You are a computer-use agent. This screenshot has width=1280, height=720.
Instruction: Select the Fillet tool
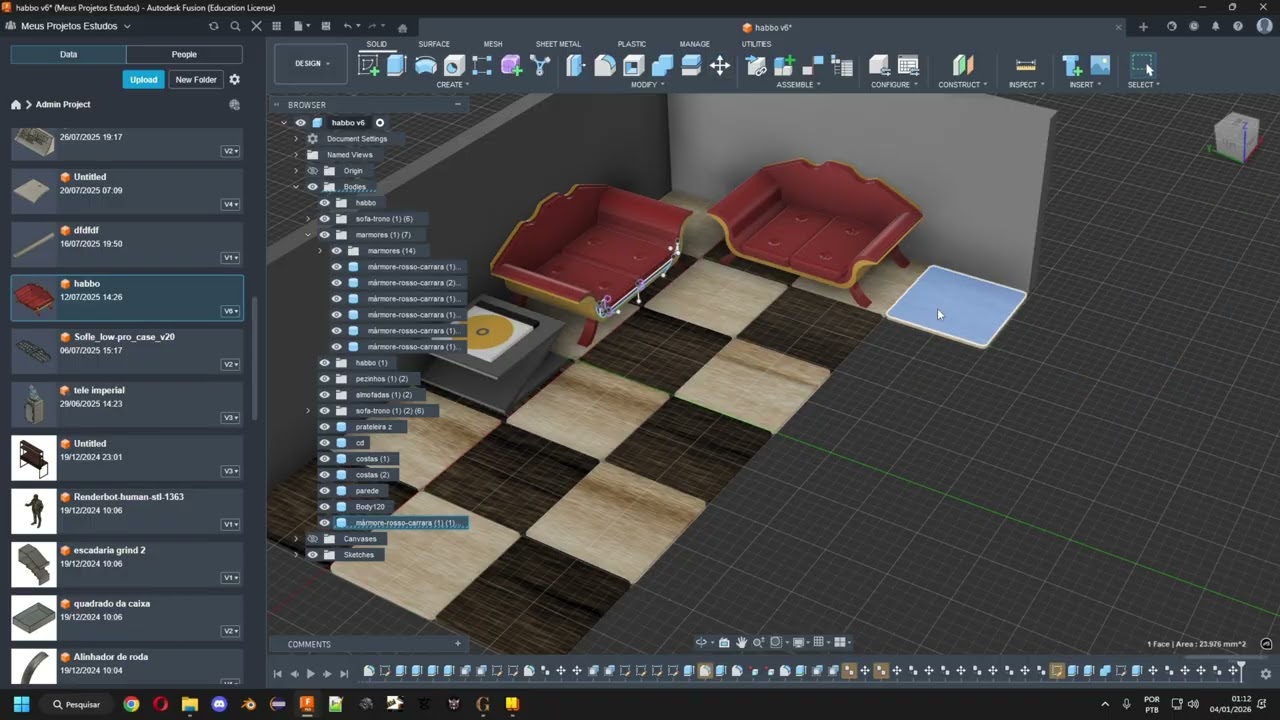[605, 66]
